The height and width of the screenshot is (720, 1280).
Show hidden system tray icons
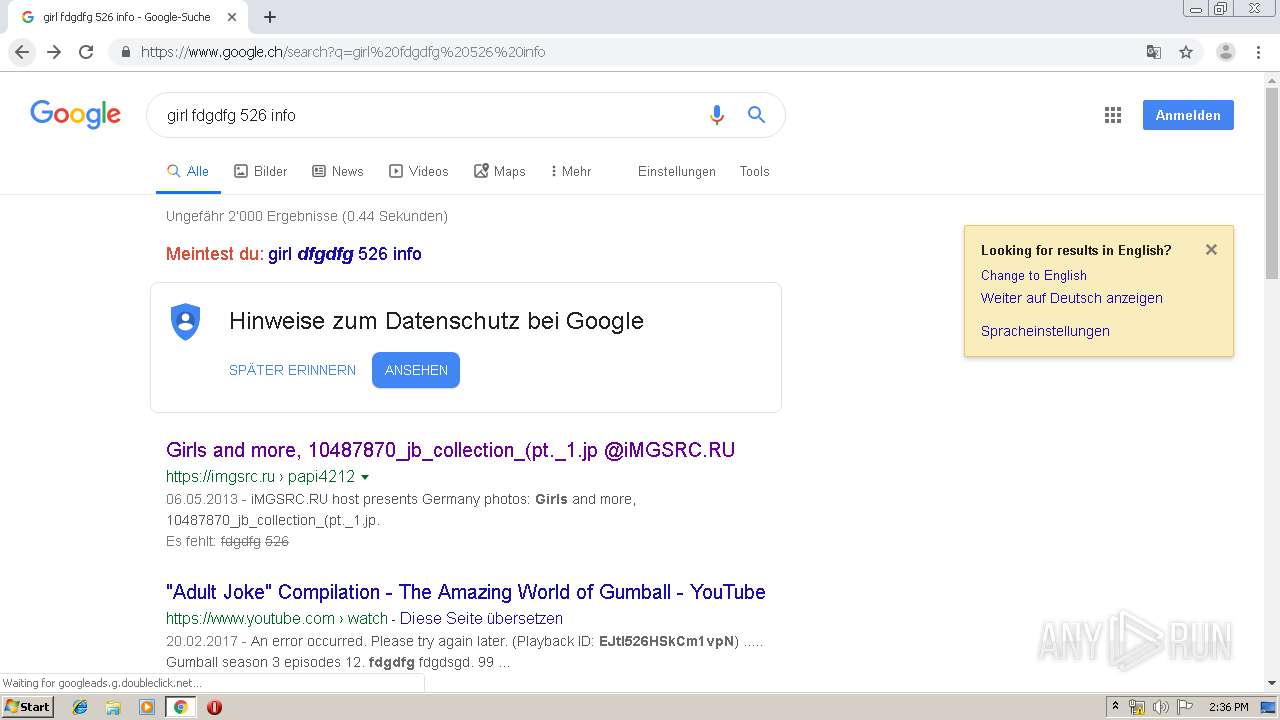pos(1115,707)
